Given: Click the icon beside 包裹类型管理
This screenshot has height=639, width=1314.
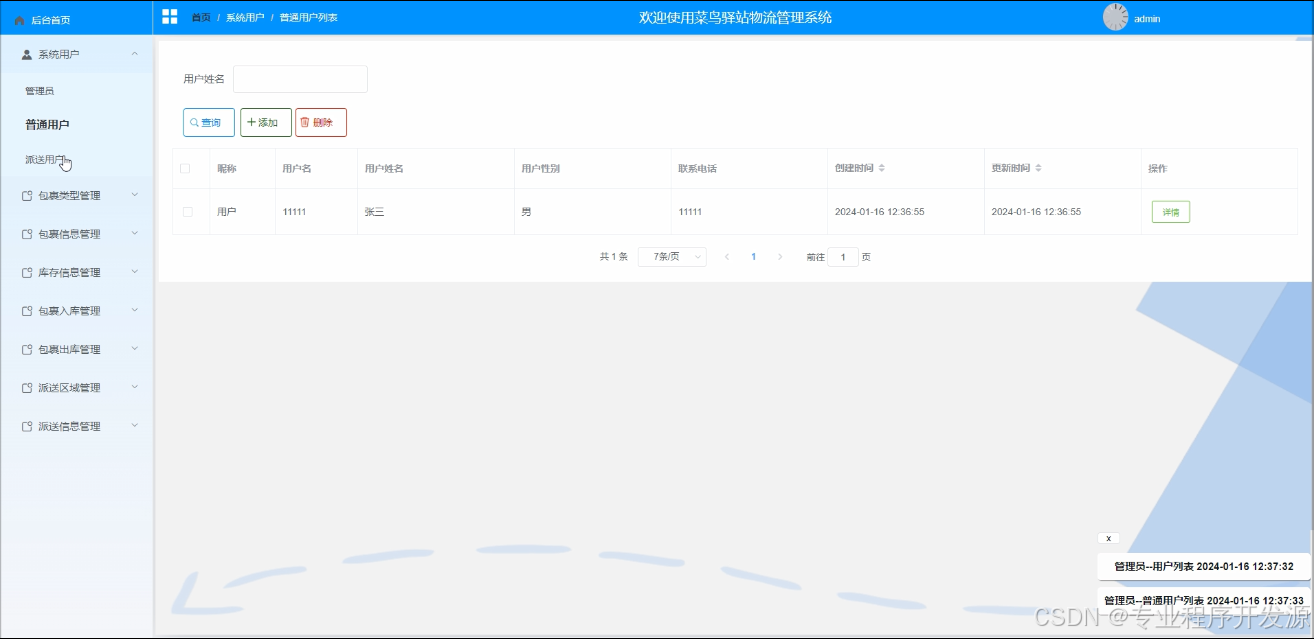Looking at the screenshot, I should 27,196.
